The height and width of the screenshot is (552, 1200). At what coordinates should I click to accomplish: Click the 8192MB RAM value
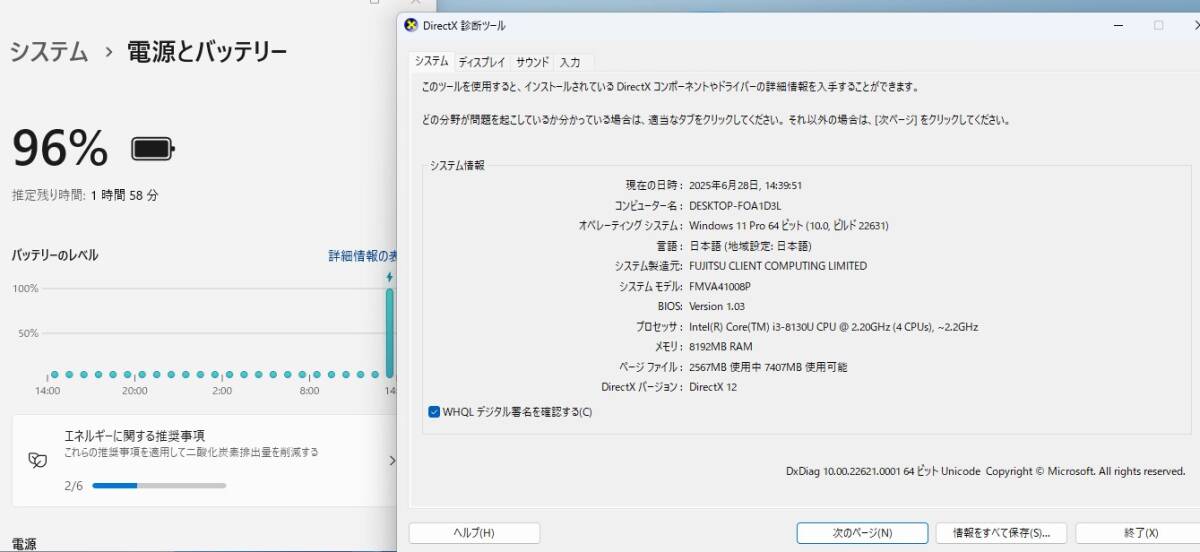coord(721,347)
